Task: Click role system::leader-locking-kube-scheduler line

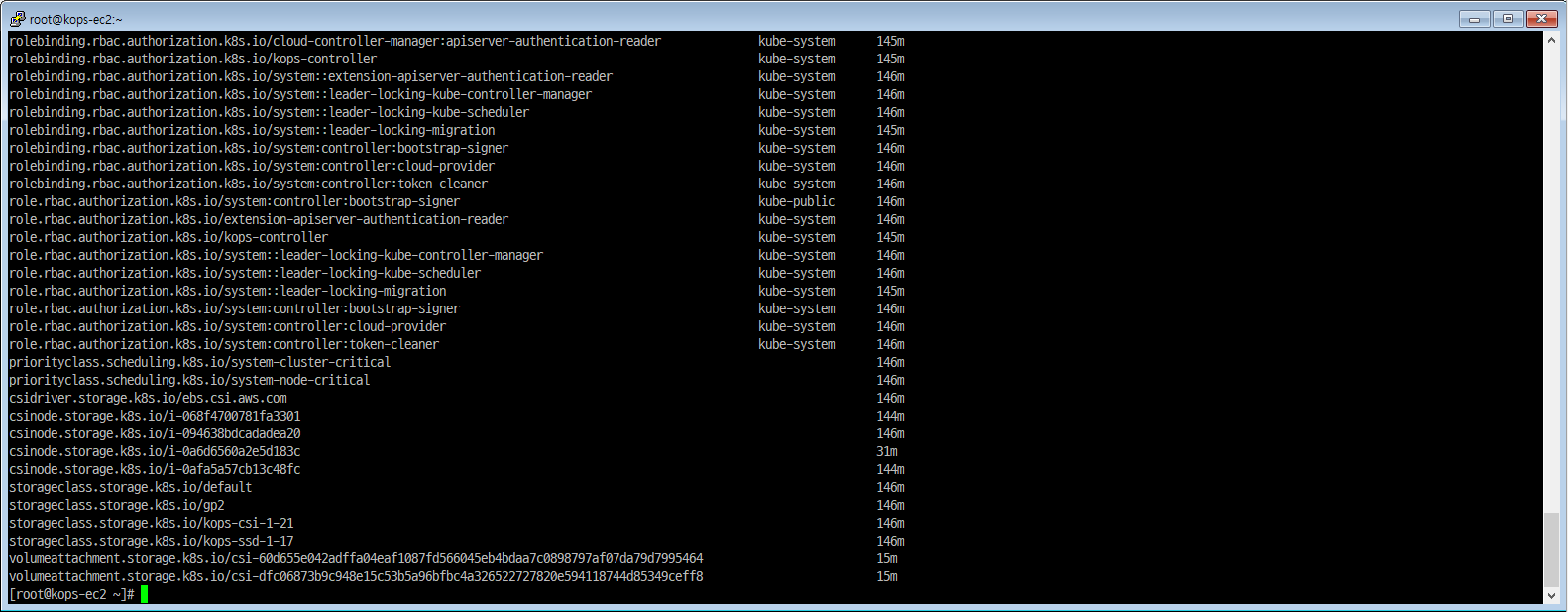Action: coord(457,273)
